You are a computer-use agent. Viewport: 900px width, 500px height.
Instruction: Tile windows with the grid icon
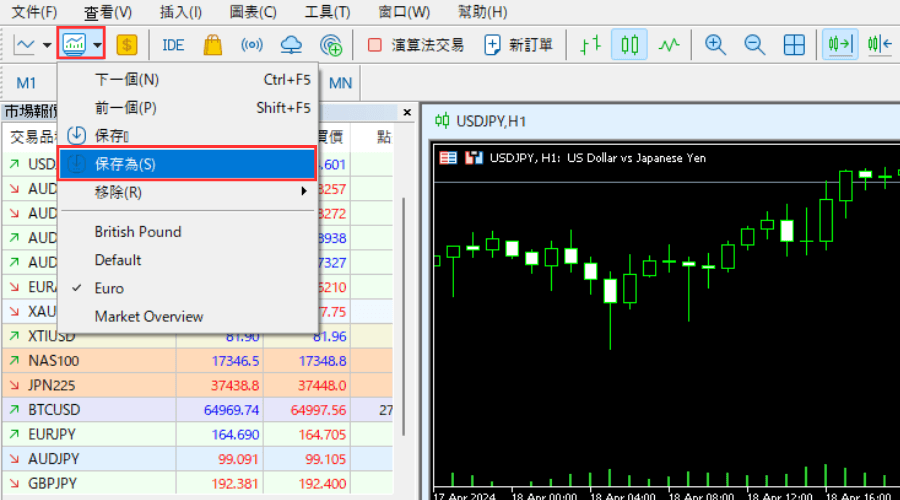pyautogui.click(x=794, y=45)
